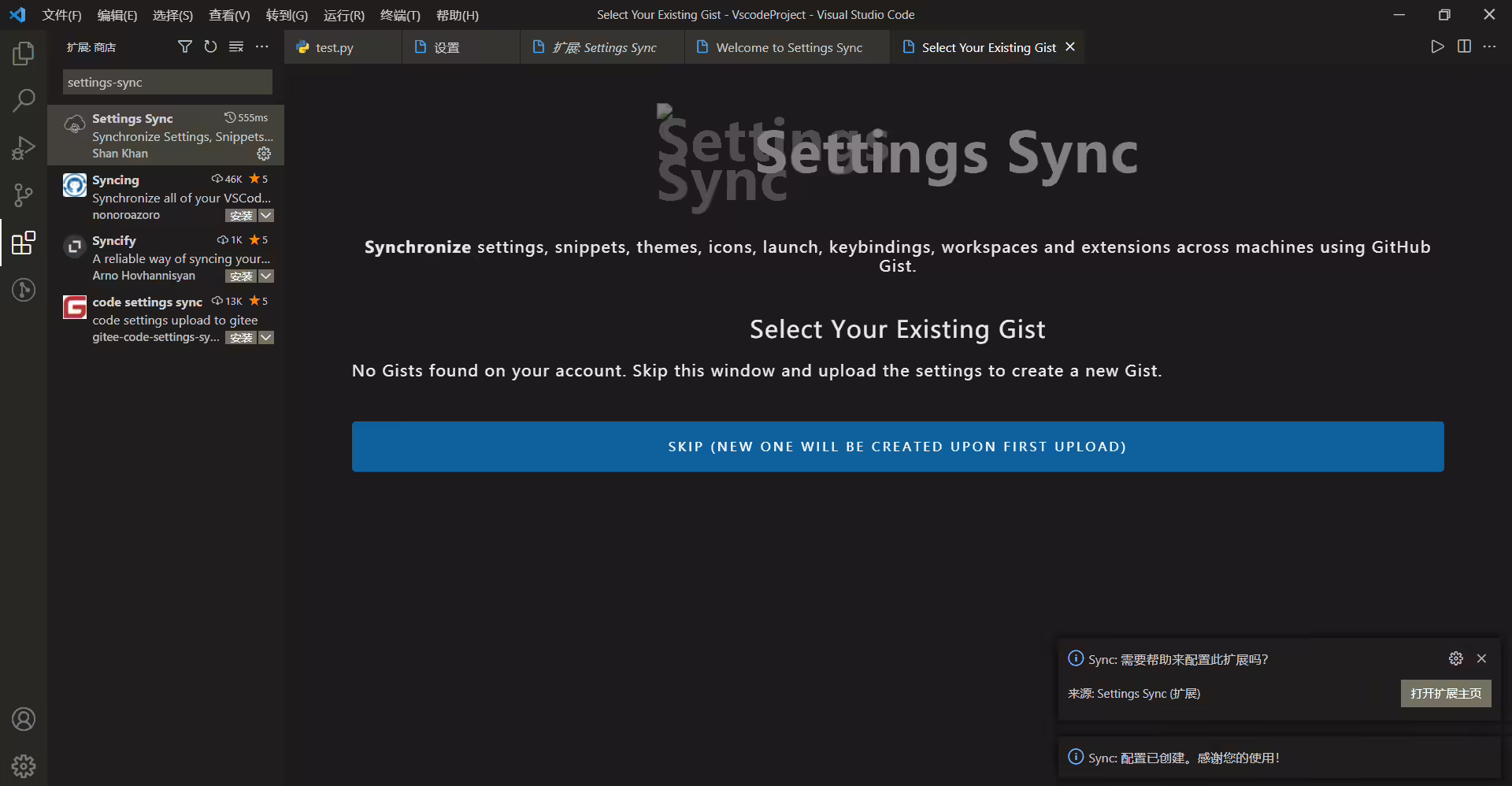The width and height of the screenshot is (1512, 786).
Task: Expand install dropdown for code settings sync
Action: click(266, 337)
